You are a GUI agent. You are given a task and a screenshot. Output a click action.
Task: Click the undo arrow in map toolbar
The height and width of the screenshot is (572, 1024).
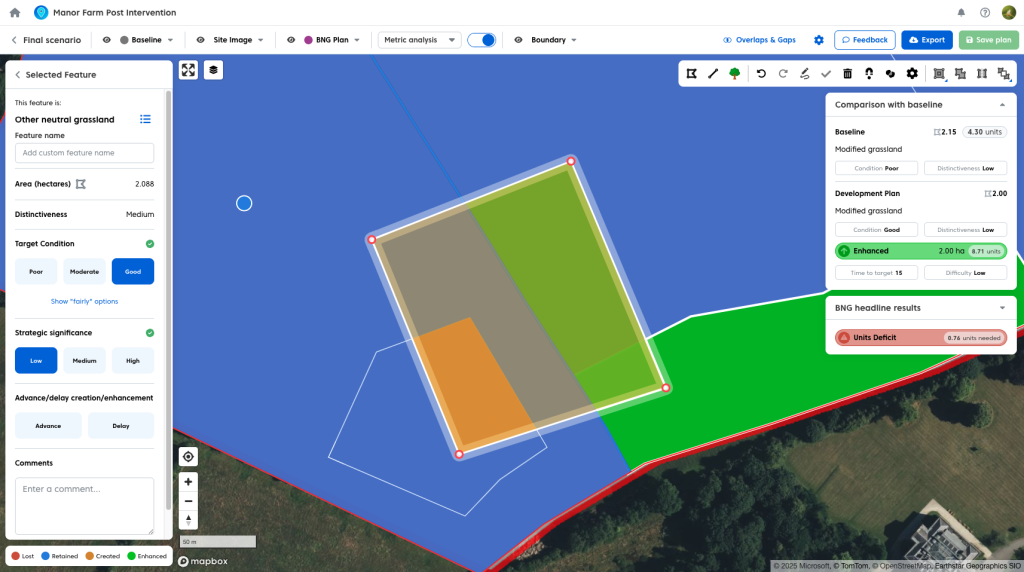tap(761, 73)
